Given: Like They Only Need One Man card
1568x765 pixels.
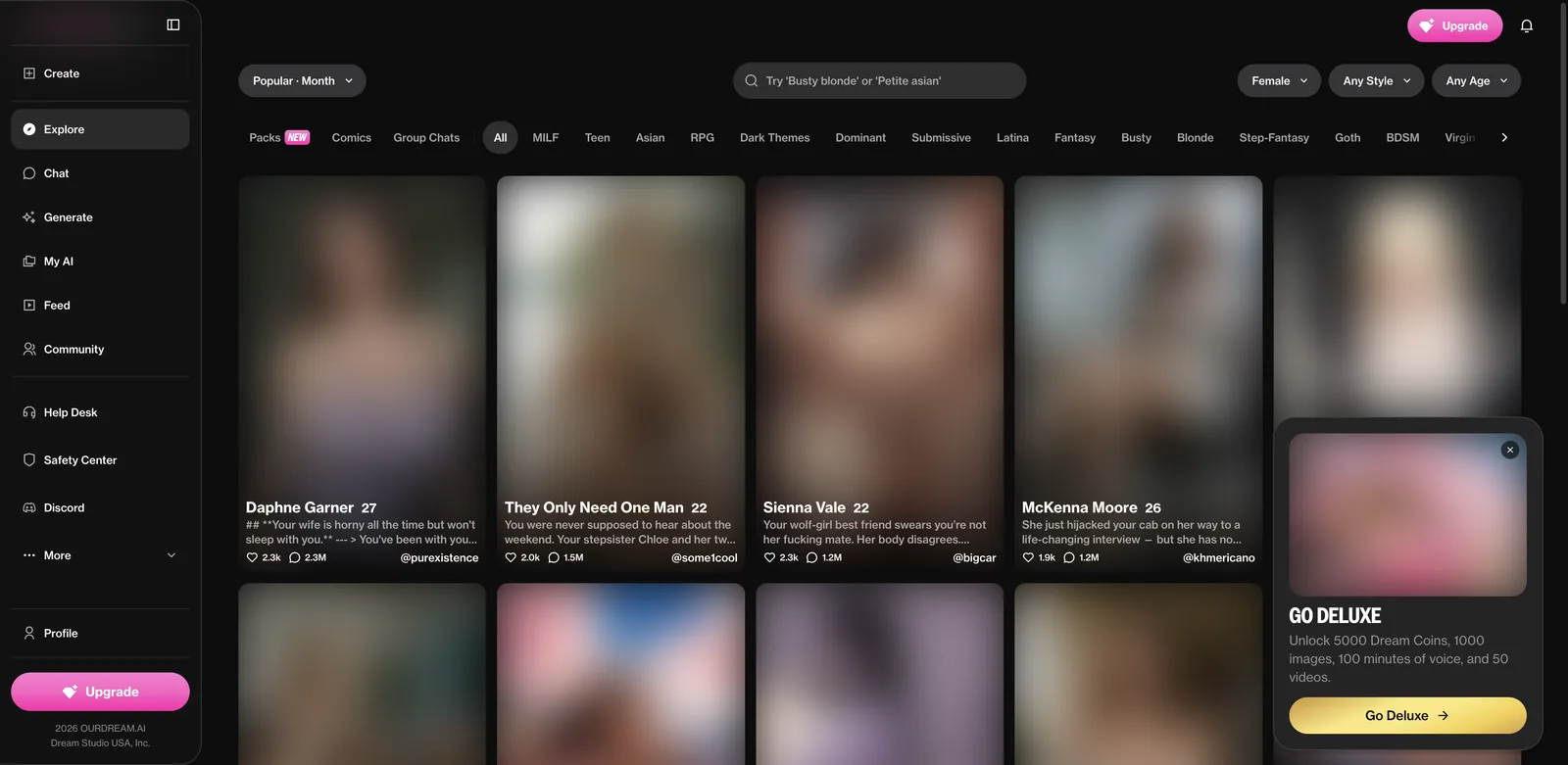Looking at the screenshot, I should 511,557.
